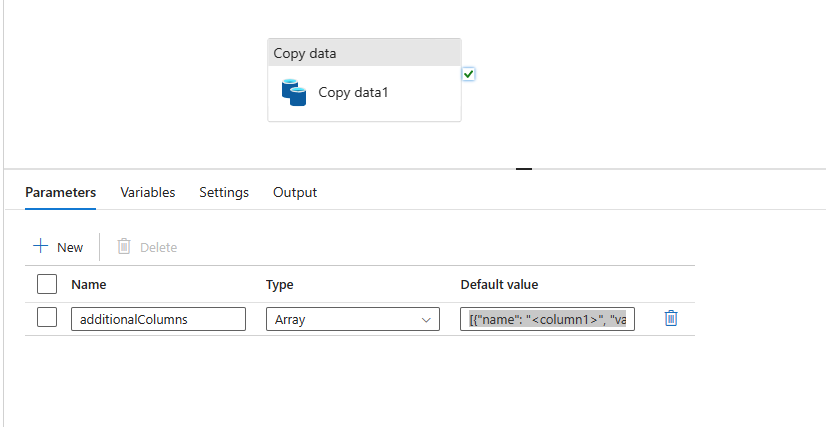Check the additionalColumns row checkbox

[x=46, y=318]
